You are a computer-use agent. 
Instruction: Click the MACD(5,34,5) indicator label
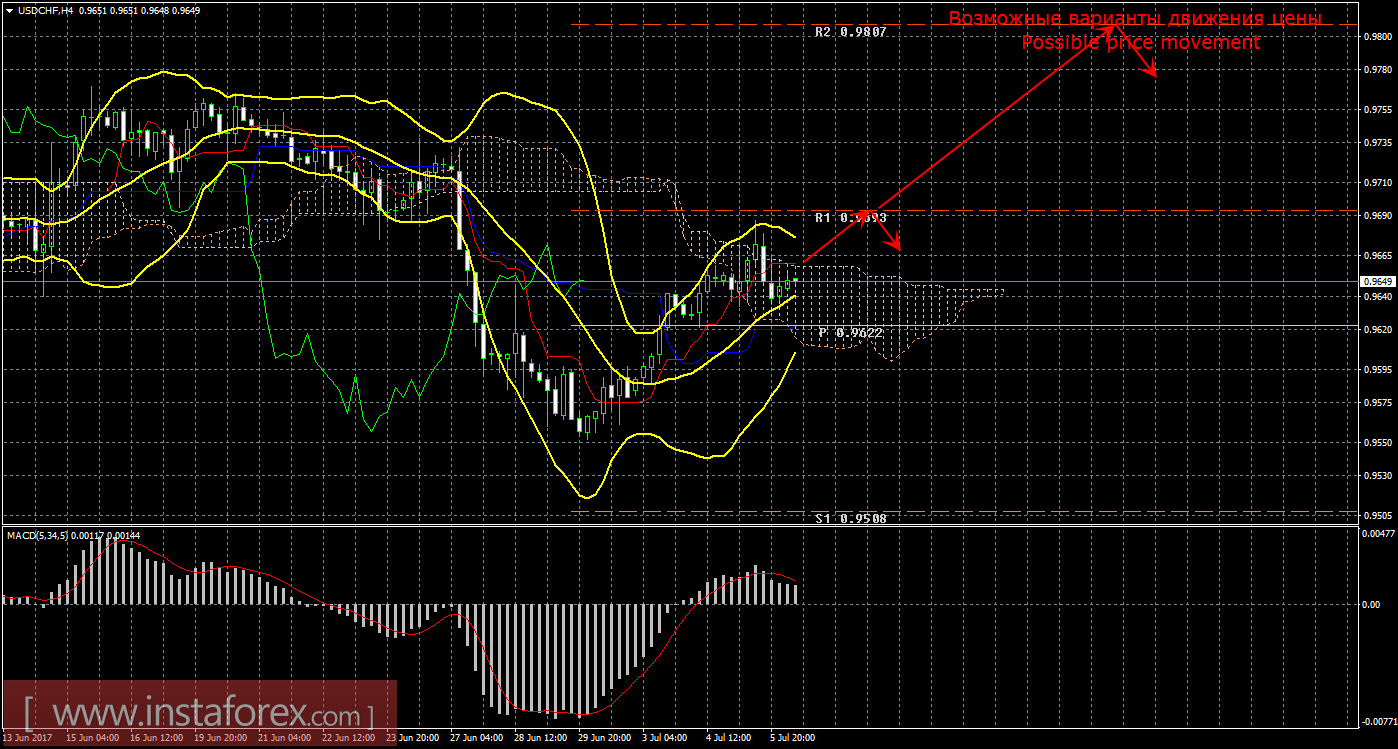(x=37, y=536)
